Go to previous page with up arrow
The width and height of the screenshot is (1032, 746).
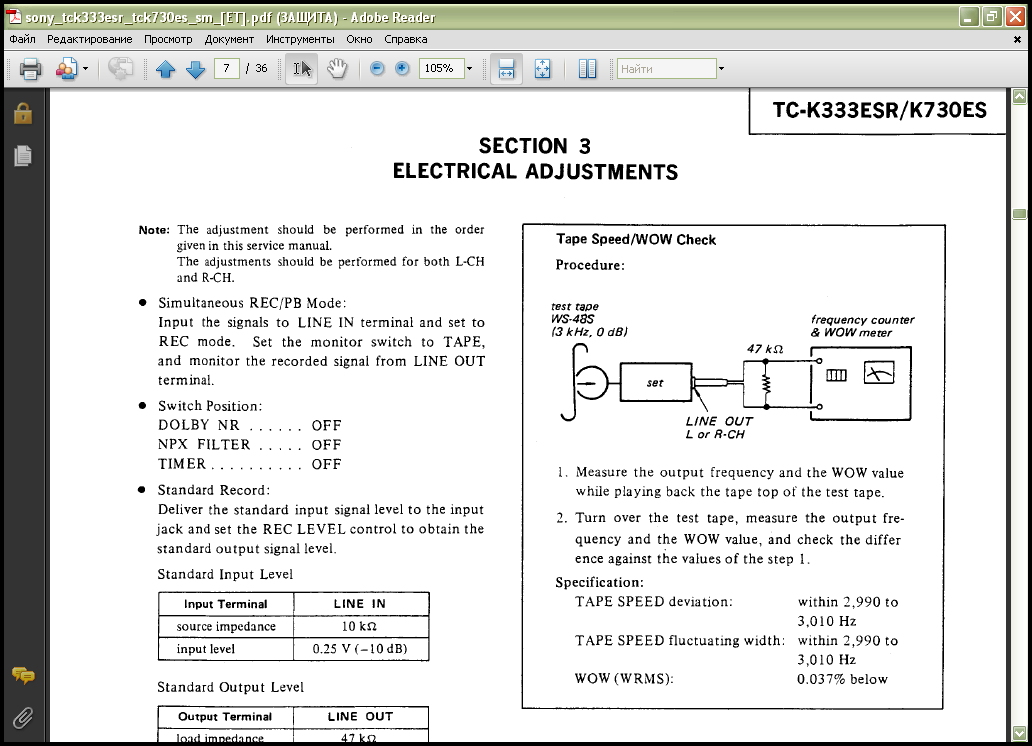pos(165,69)
